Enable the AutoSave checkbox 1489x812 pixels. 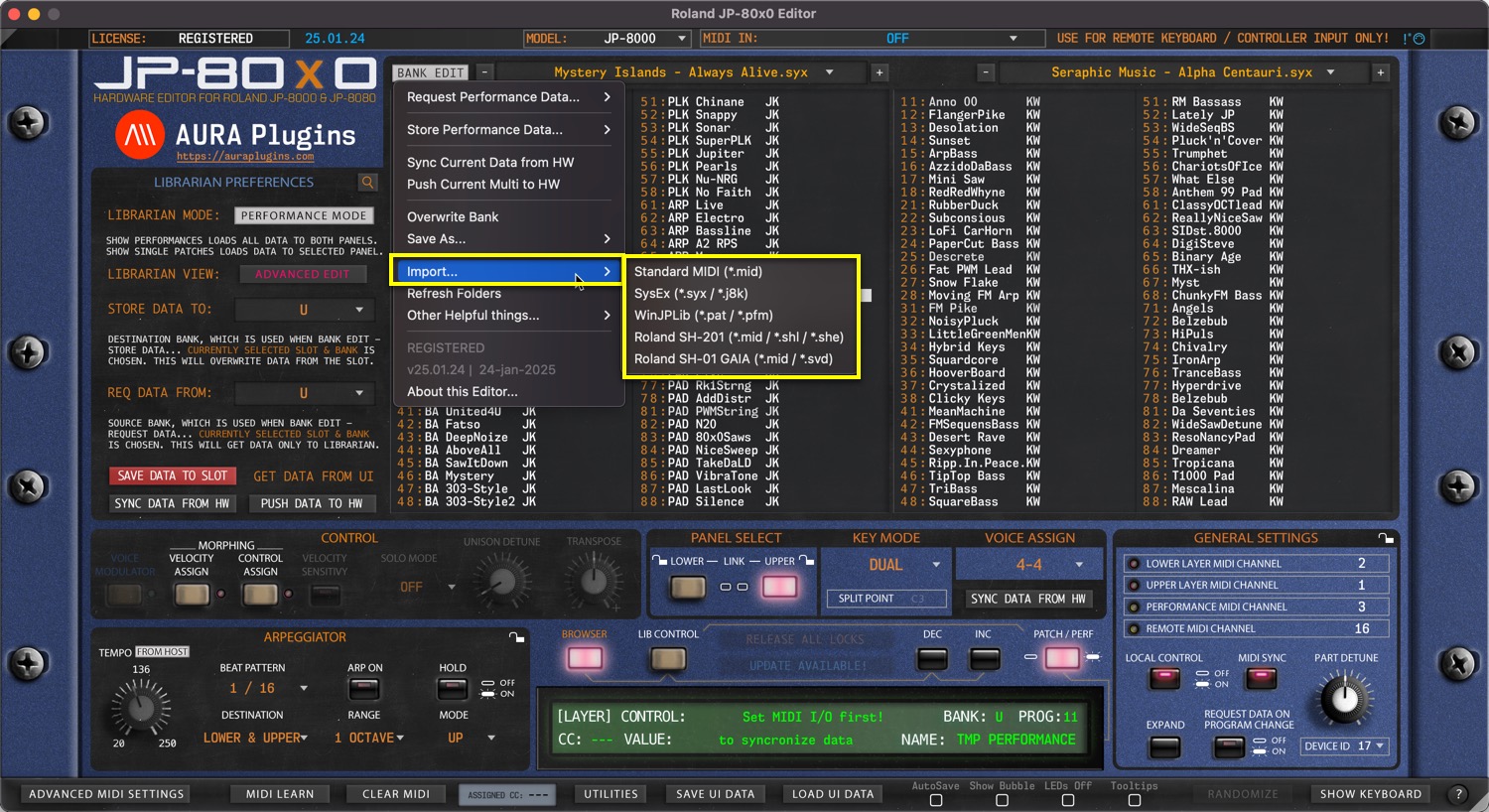[x=935, y=800]
